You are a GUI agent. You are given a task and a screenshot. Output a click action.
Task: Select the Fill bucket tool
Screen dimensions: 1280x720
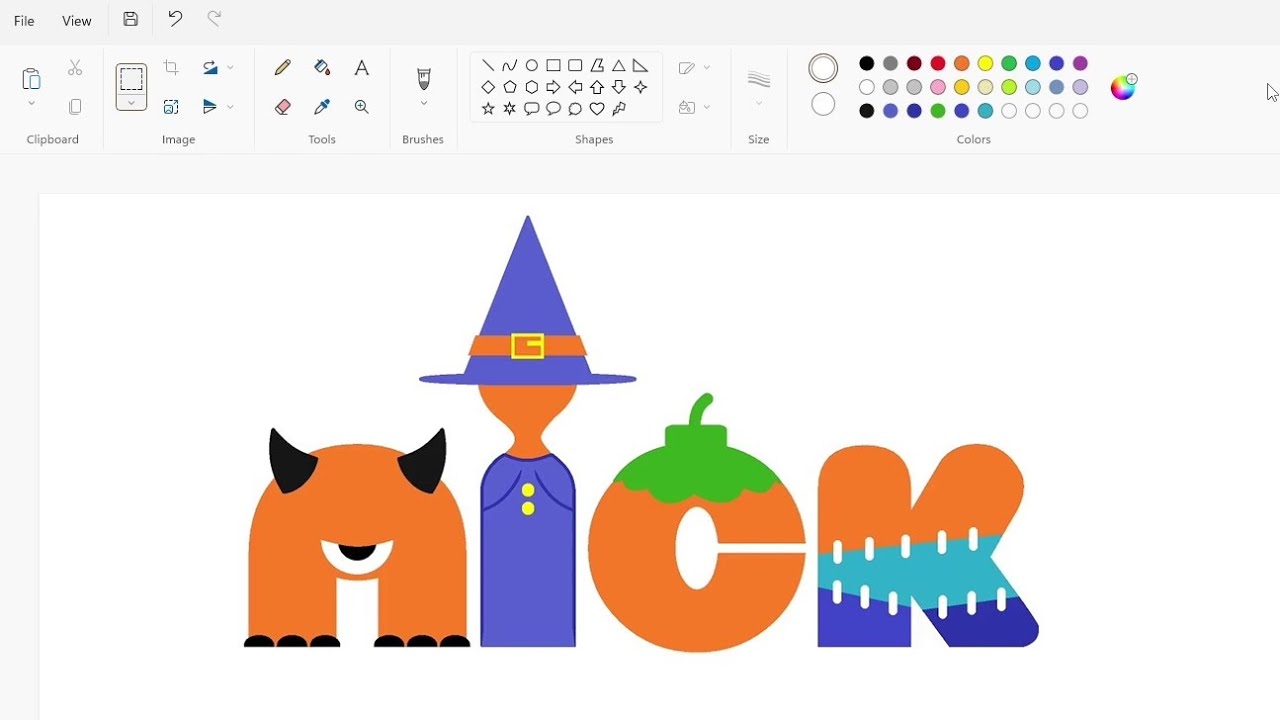322,68
